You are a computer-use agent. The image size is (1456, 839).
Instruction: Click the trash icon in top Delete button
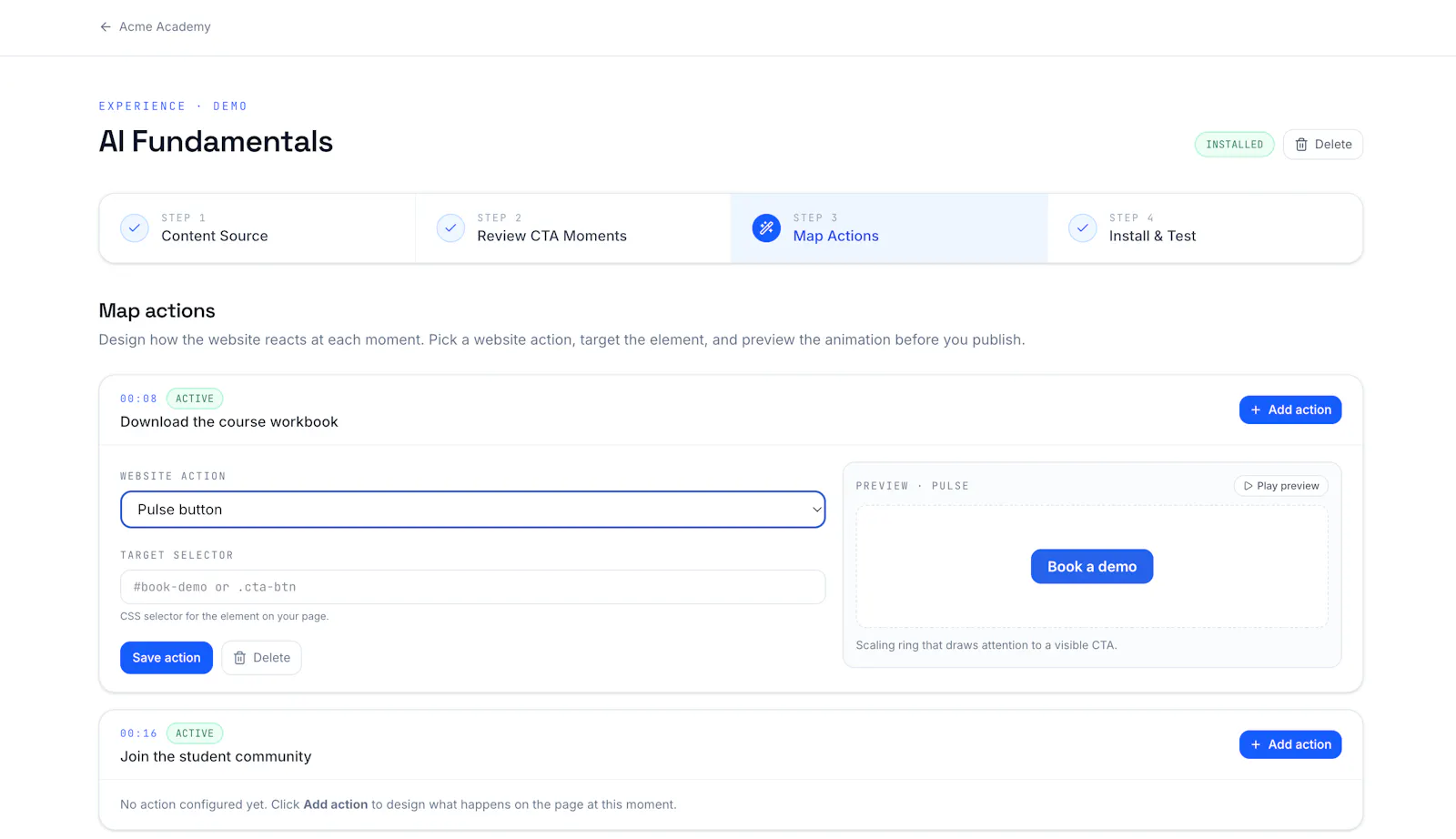1301,145
